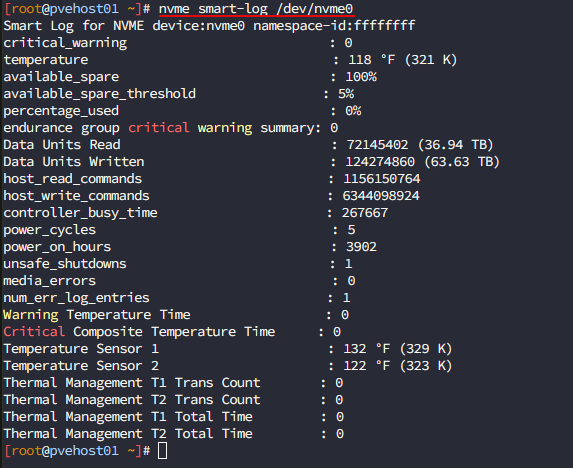
Task: Select the available_spare 100% value
Action: (361, 77)
